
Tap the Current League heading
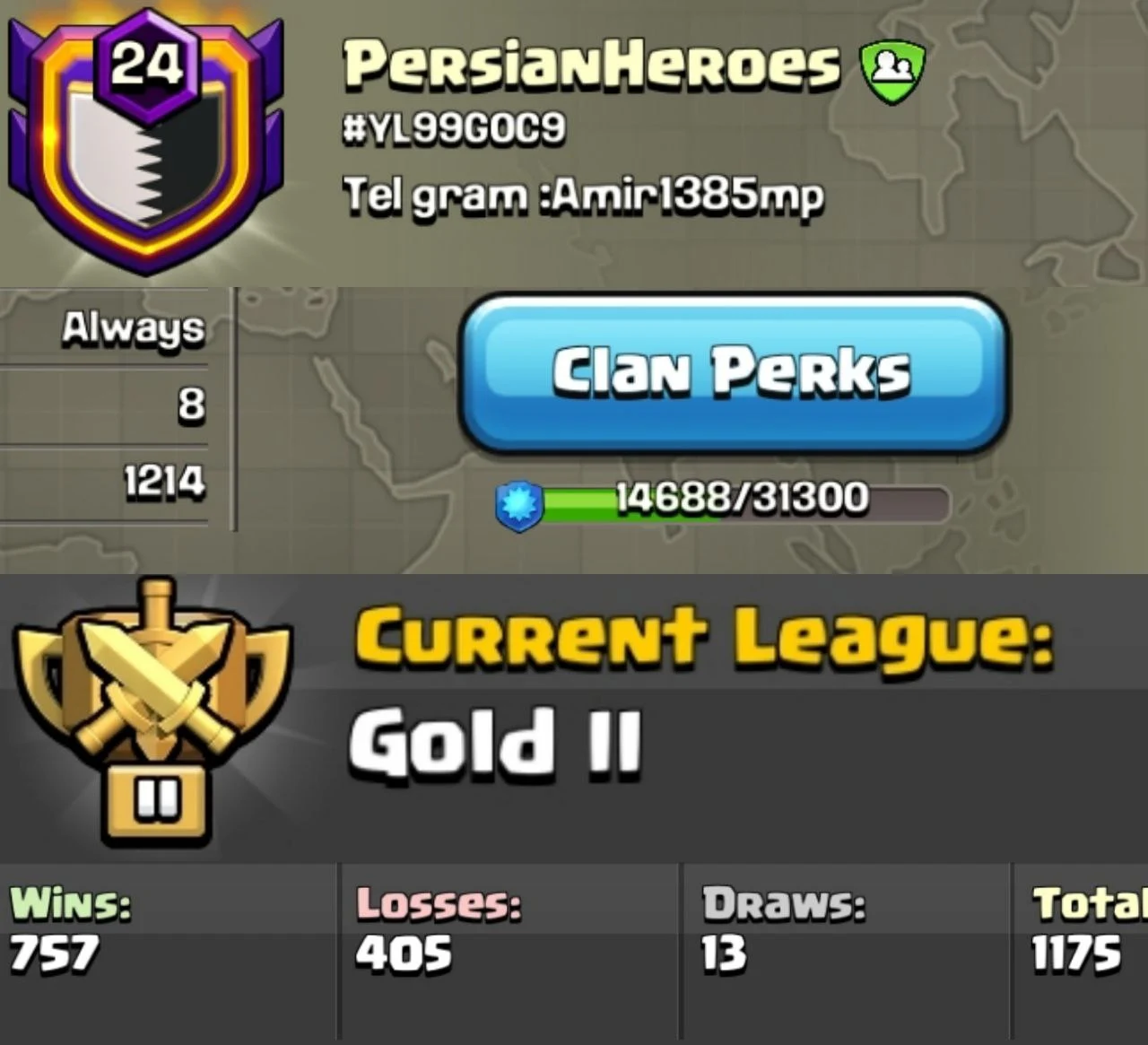click(x=704, y=639)
